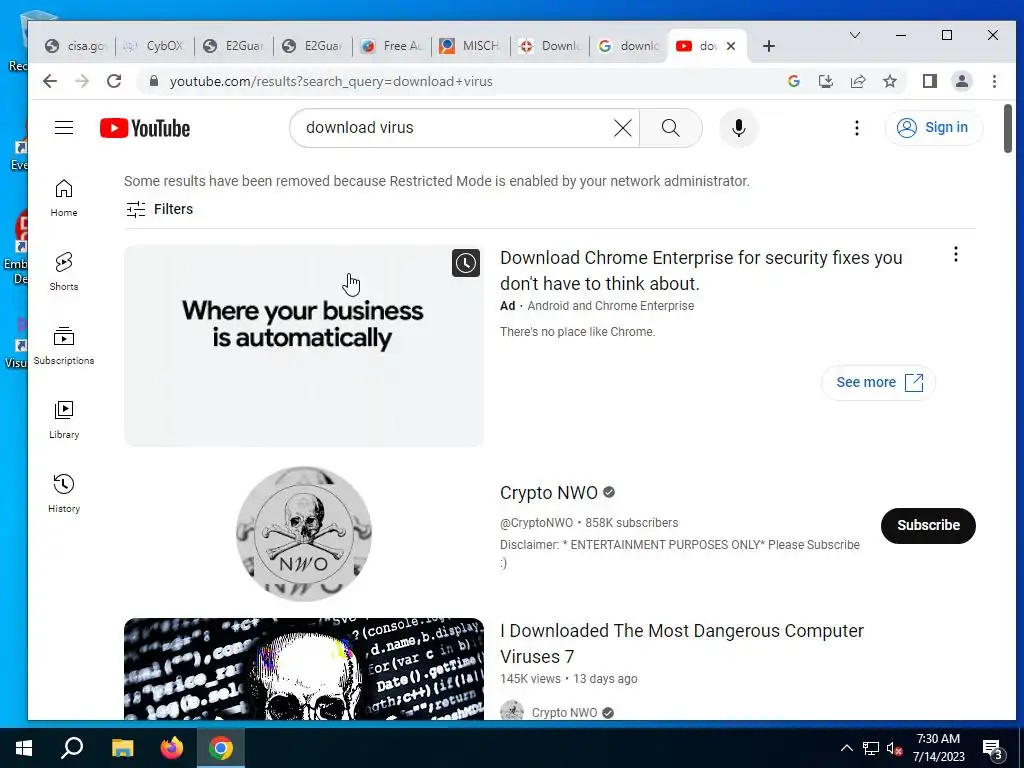Go to the YouTube logo homepage

(145, 128)
